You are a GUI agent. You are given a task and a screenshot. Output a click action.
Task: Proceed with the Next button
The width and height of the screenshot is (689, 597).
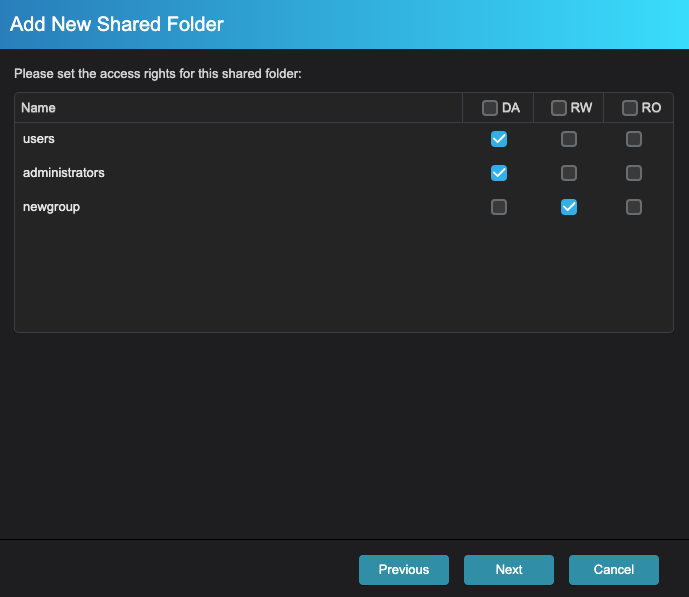pos(509,570)
